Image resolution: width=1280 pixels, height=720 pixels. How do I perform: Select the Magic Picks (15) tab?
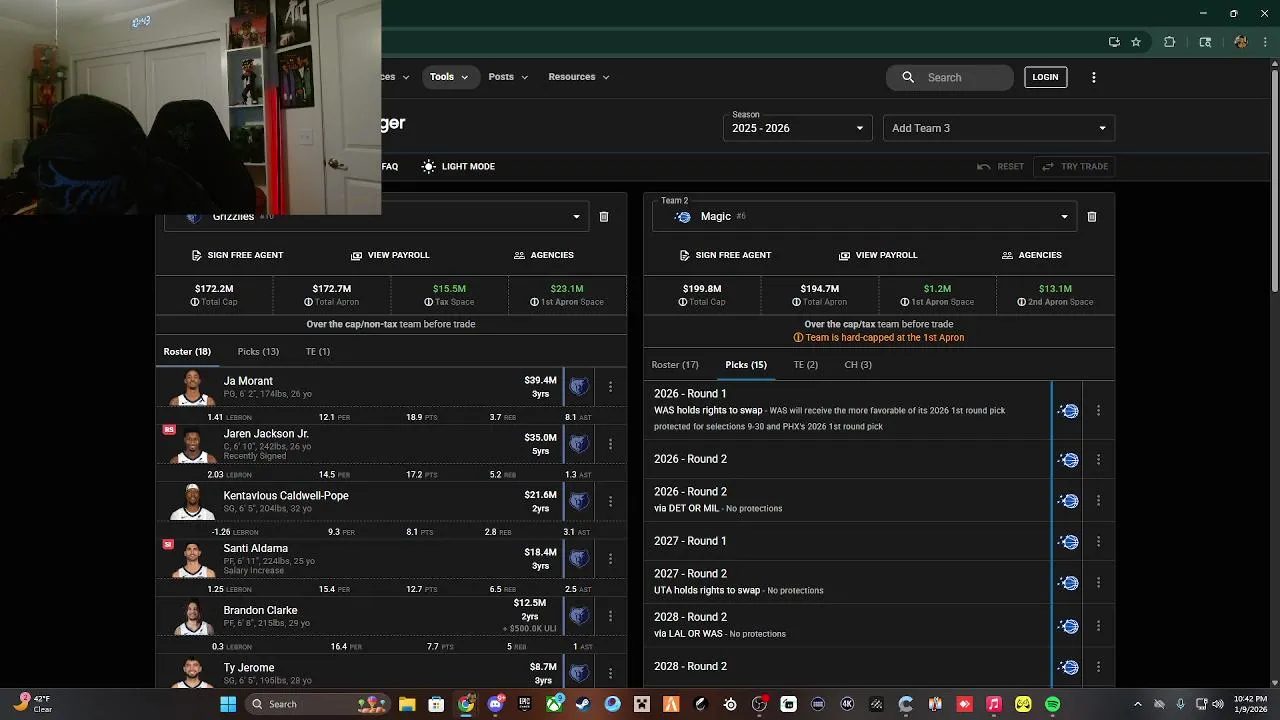click(x=746, y=365)
